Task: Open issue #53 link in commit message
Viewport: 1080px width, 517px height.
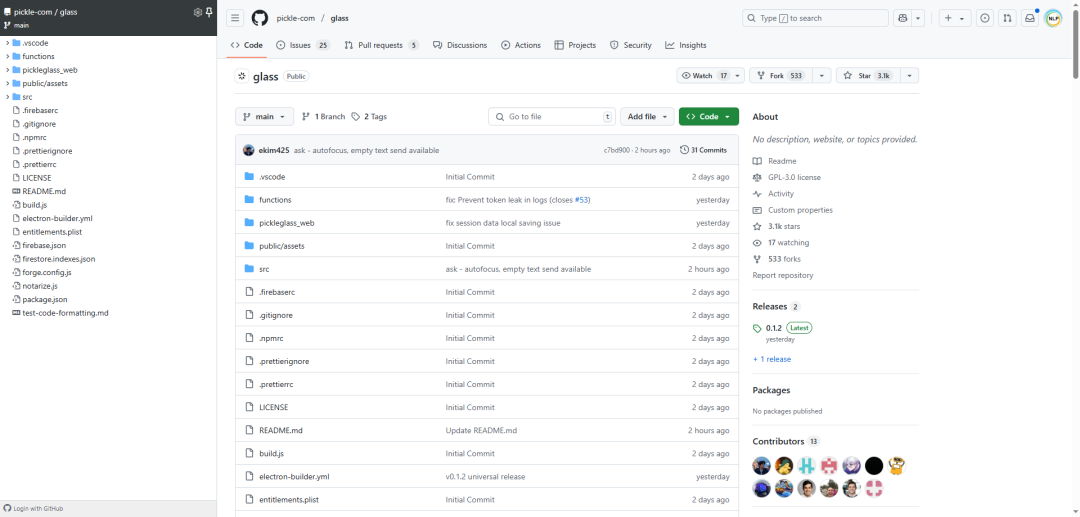Action: 581,200
